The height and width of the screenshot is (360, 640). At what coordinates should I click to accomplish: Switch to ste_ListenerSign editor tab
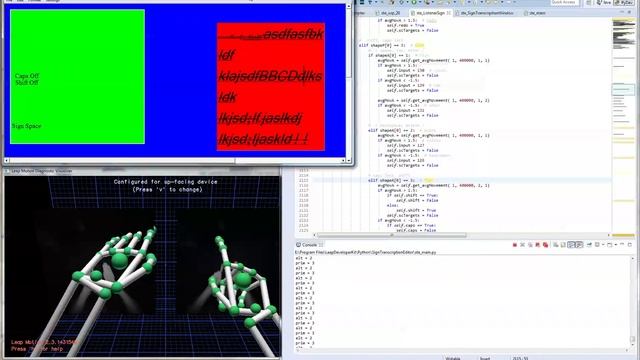(x=430, y=13)
